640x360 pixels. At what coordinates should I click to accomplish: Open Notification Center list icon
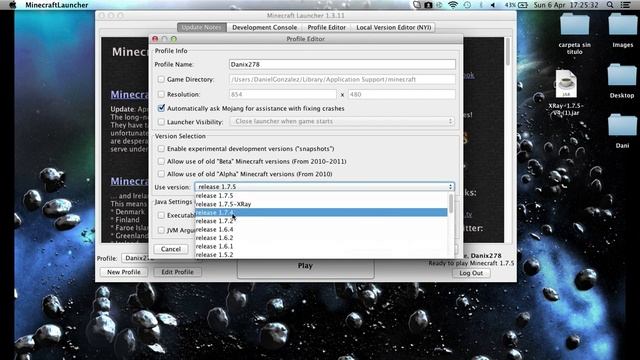(x=625, y=5)
